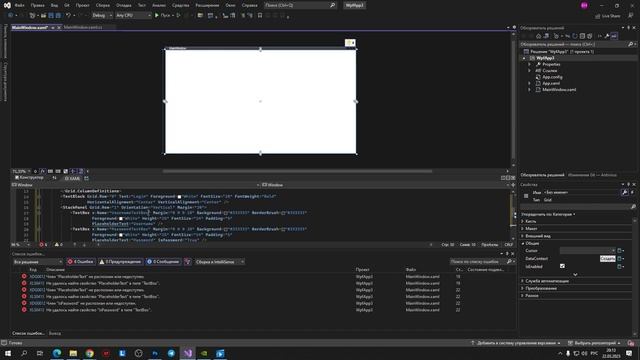Screen dimensions: 640x360
Task: Open the designer zoom percentage dropdown
Action: 21,171
